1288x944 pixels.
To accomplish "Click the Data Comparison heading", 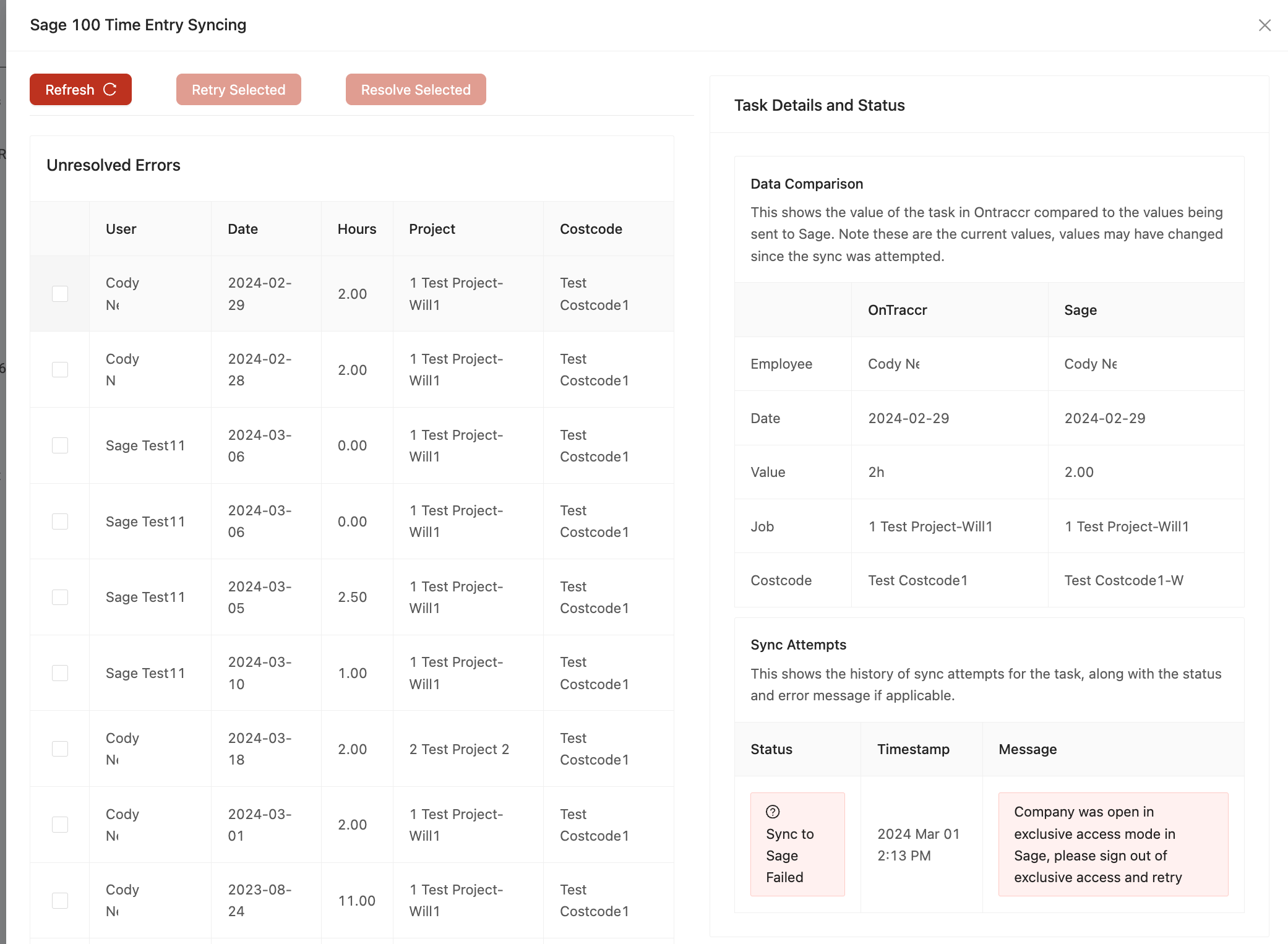I will click(x=807, y=184).
